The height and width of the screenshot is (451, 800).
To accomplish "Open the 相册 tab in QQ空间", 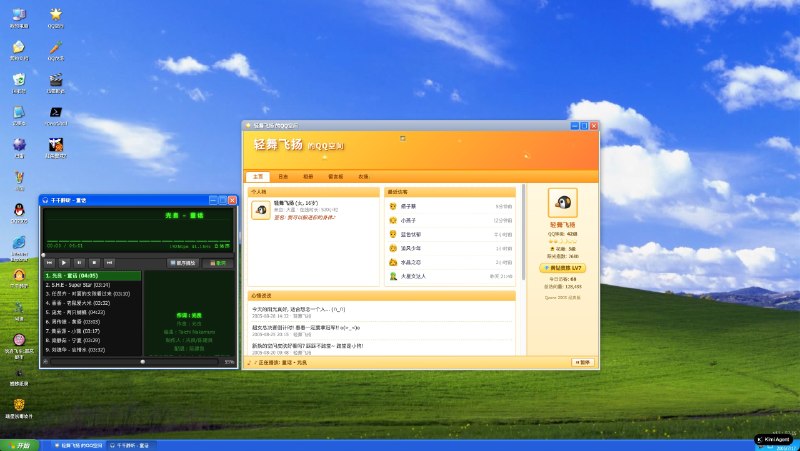I will click(308, 177).
